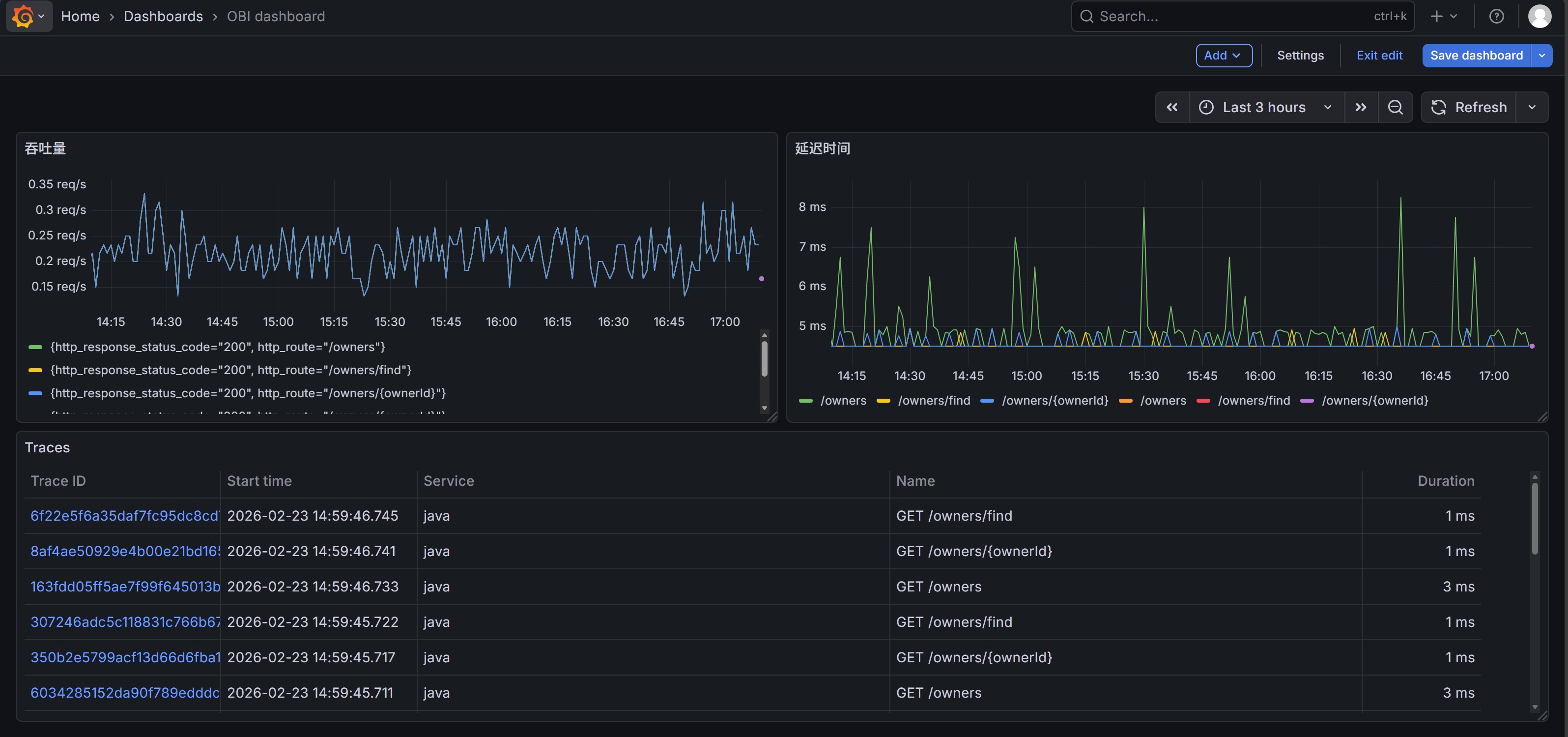Open the Last 3 hours time picker
This screenshot has height=737, width=1568.
1265,107
